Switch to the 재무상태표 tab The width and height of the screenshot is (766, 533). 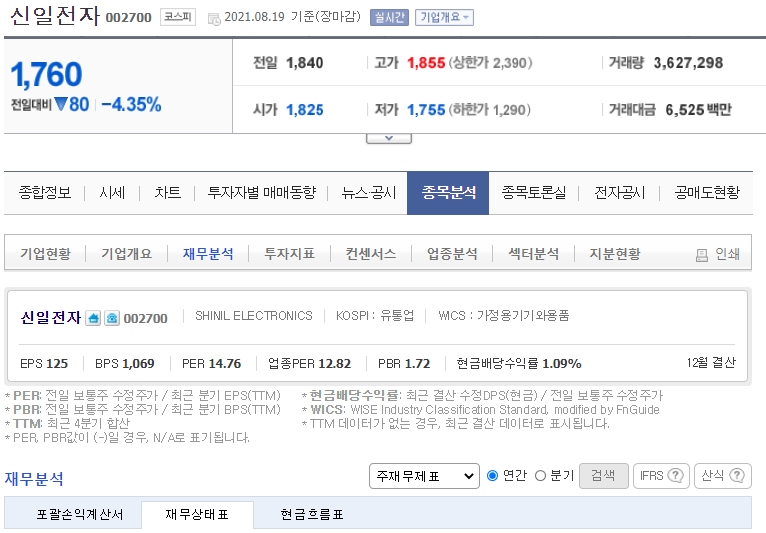[197, 514]
